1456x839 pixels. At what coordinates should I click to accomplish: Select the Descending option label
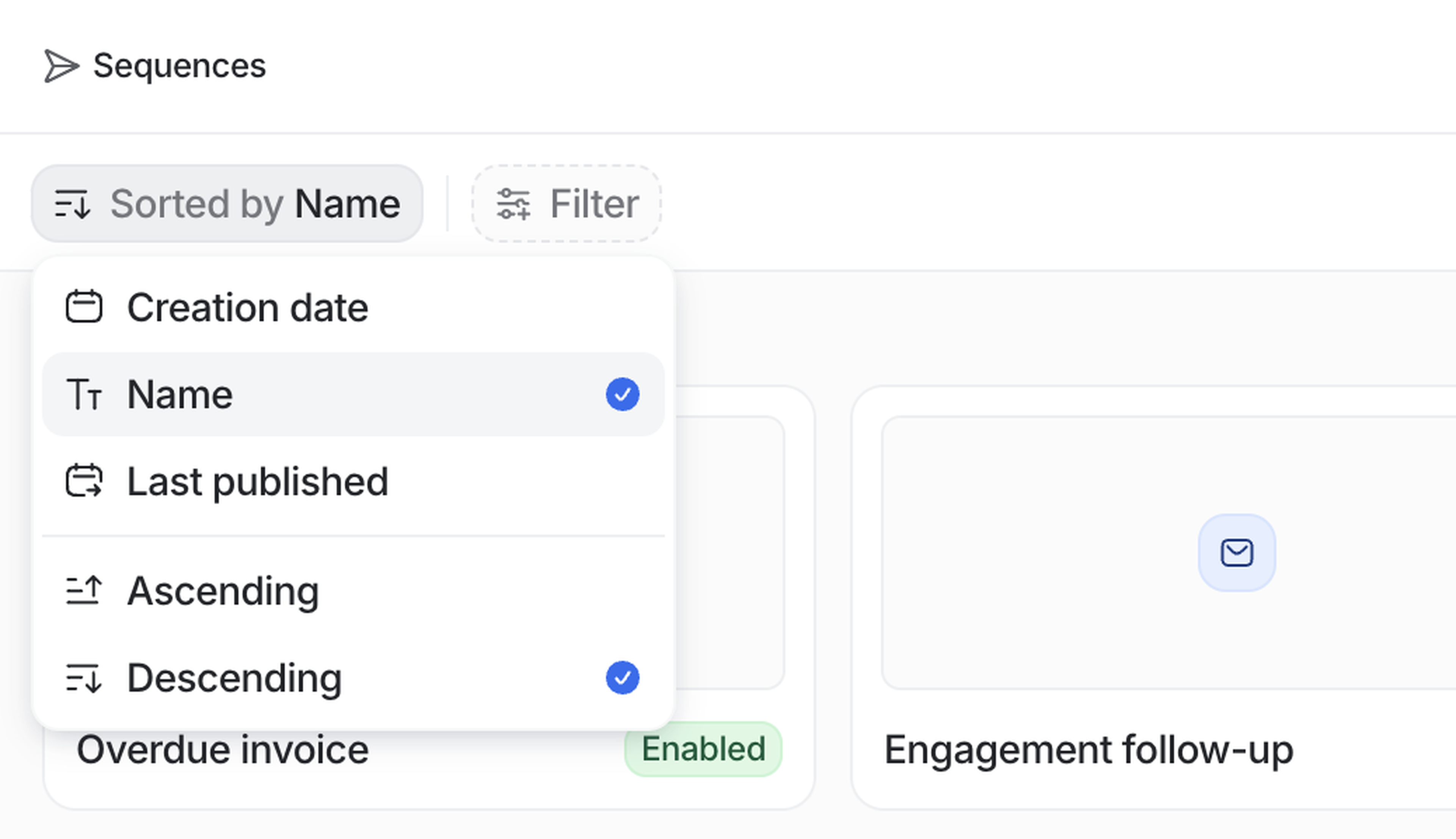coord(234,678)
